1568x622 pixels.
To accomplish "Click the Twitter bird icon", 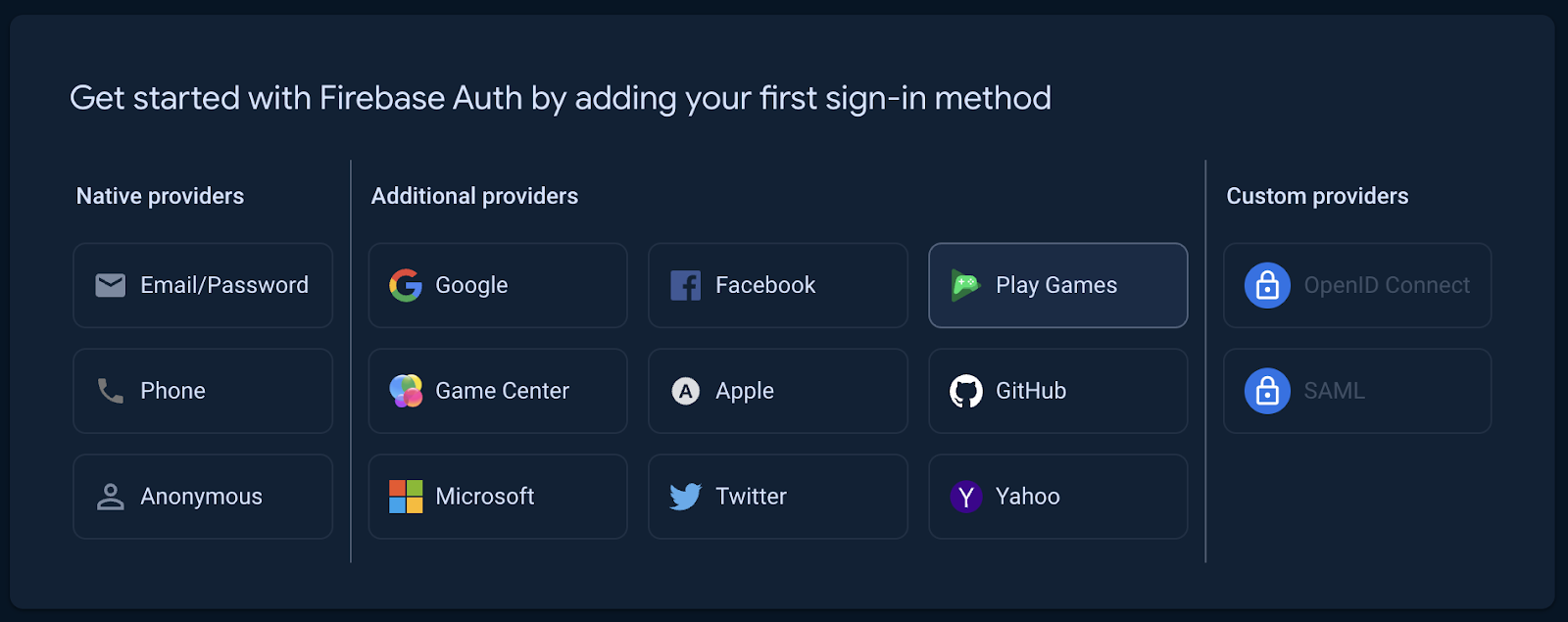I will coord(686,497).
